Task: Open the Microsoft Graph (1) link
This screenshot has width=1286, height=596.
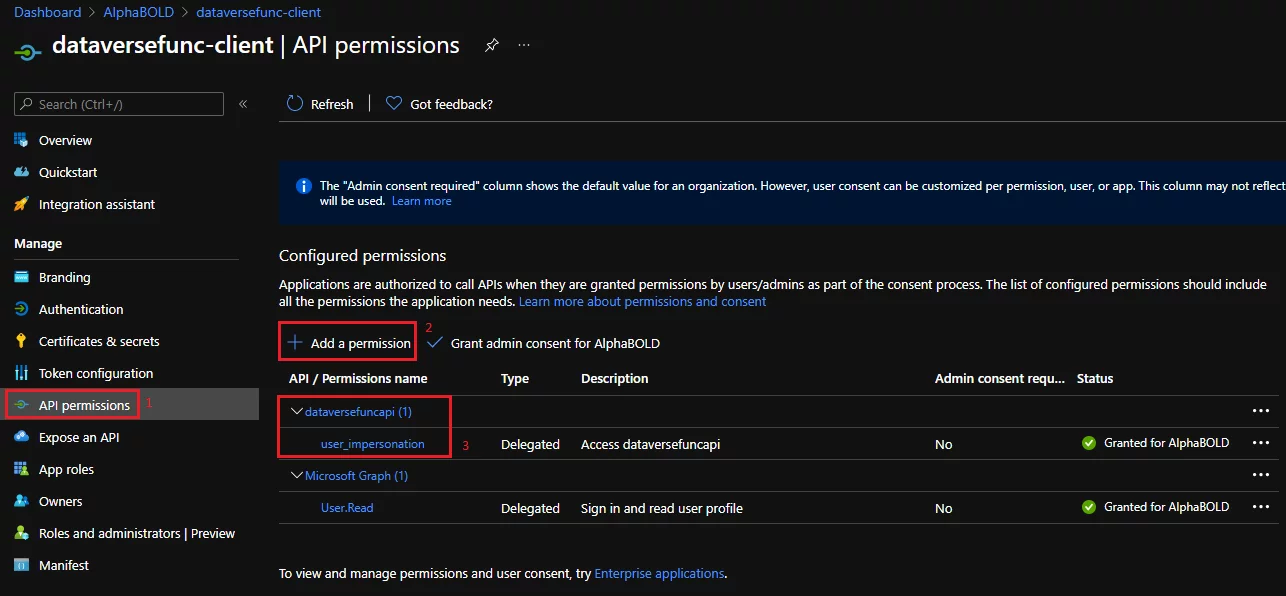Action: pos(356,475)
